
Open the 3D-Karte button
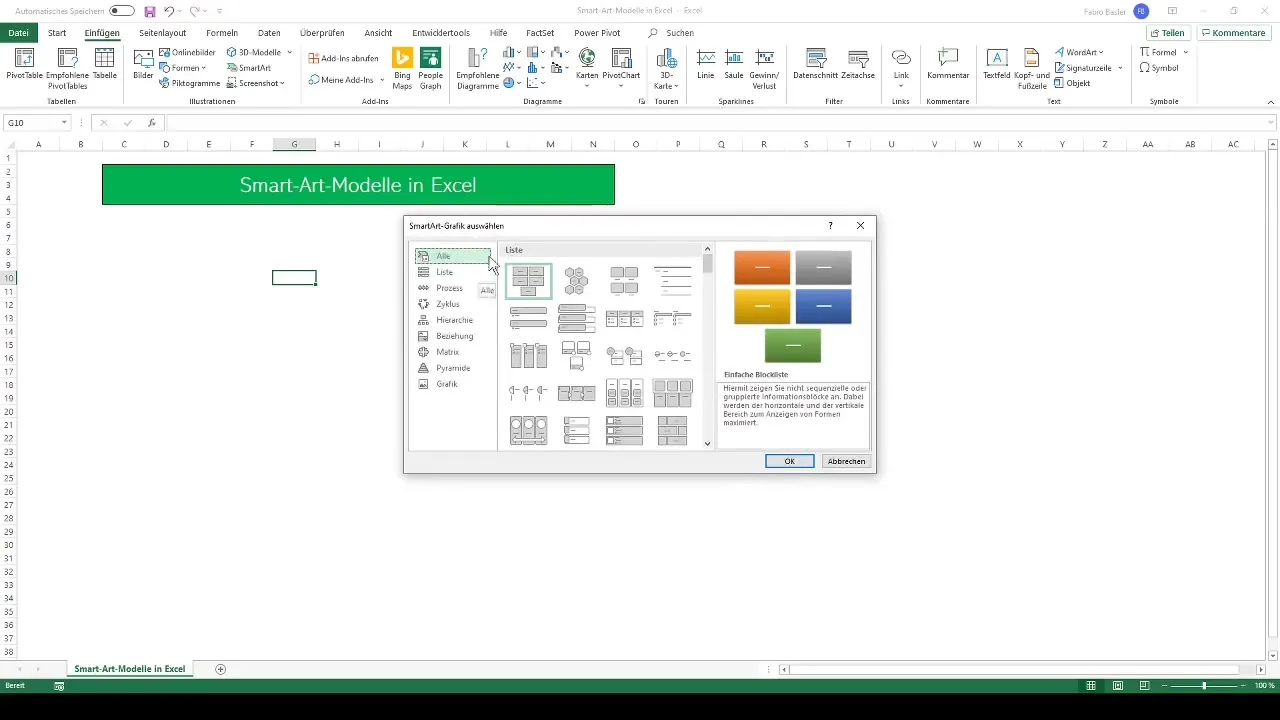pos(666,69)
